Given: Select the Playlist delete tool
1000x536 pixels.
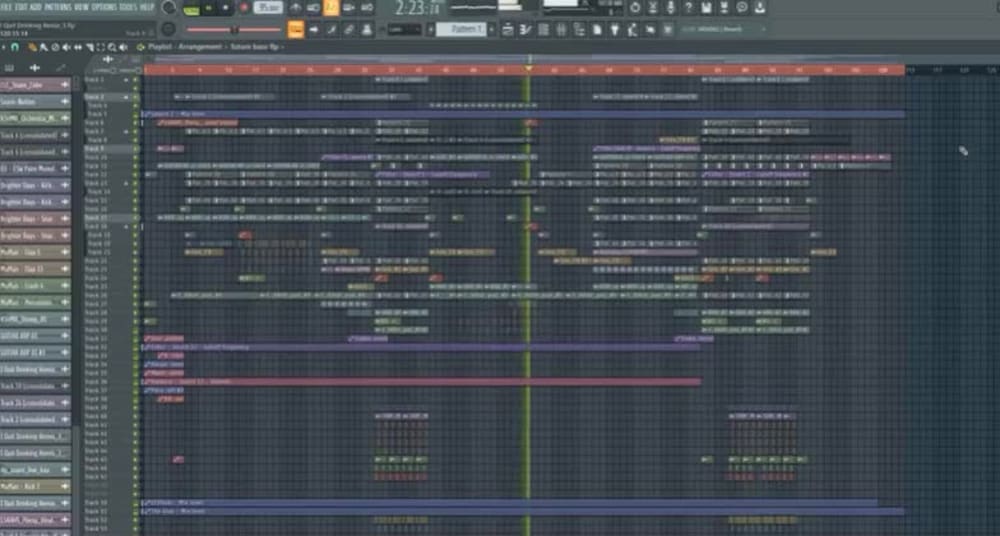Looking at the screenshot, I should (x=55, y=47).
